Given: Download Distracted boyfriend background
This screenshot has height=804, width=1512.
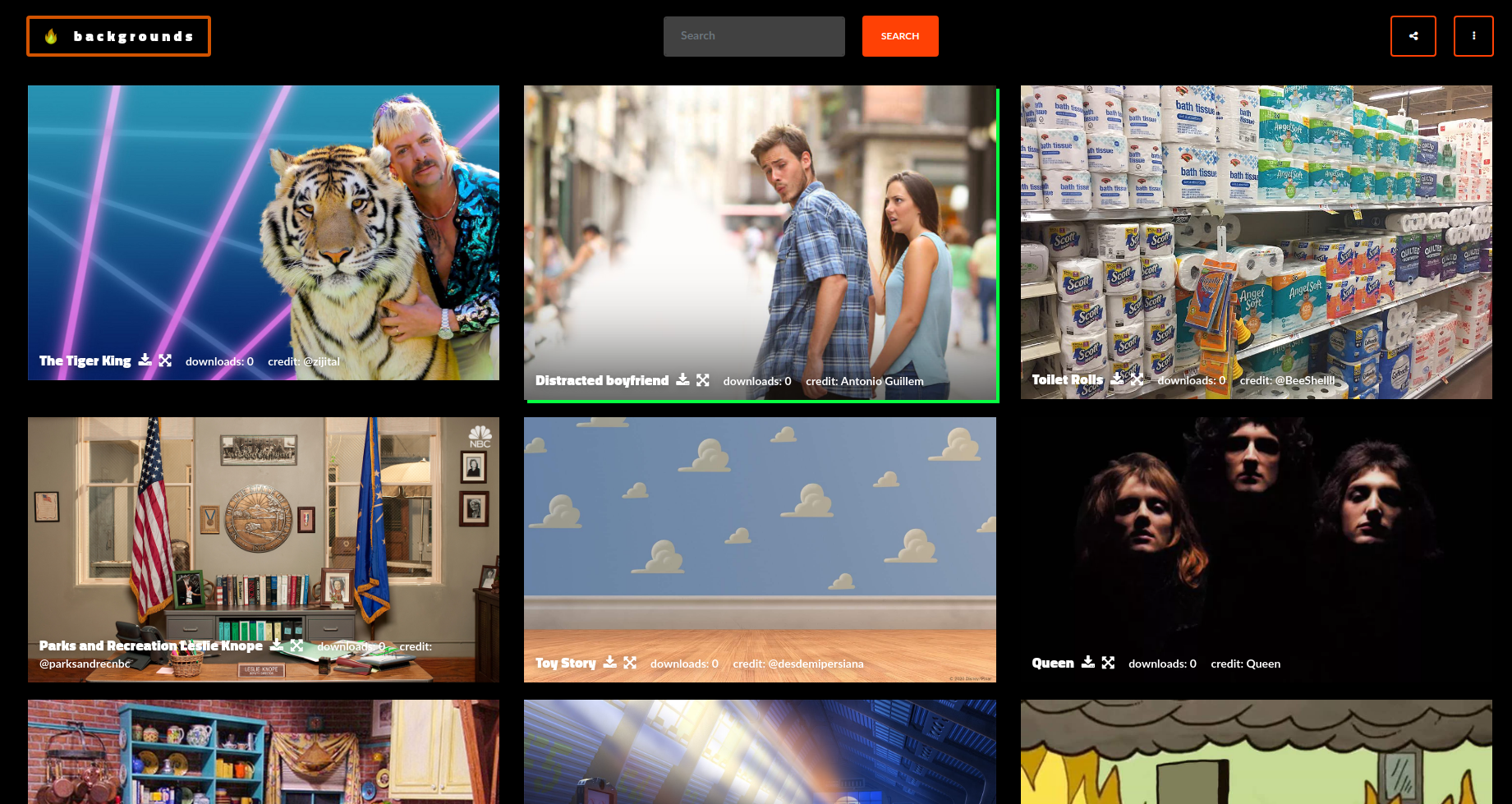Looking at the screenshot, I should click(682, 379).
